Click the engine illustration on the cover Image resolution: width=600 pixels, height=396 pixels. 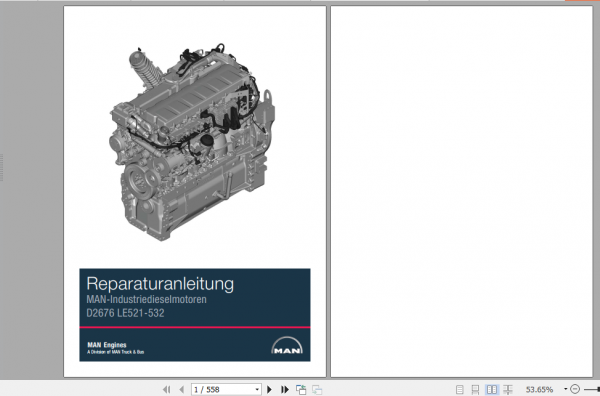(x=192, y=142)
